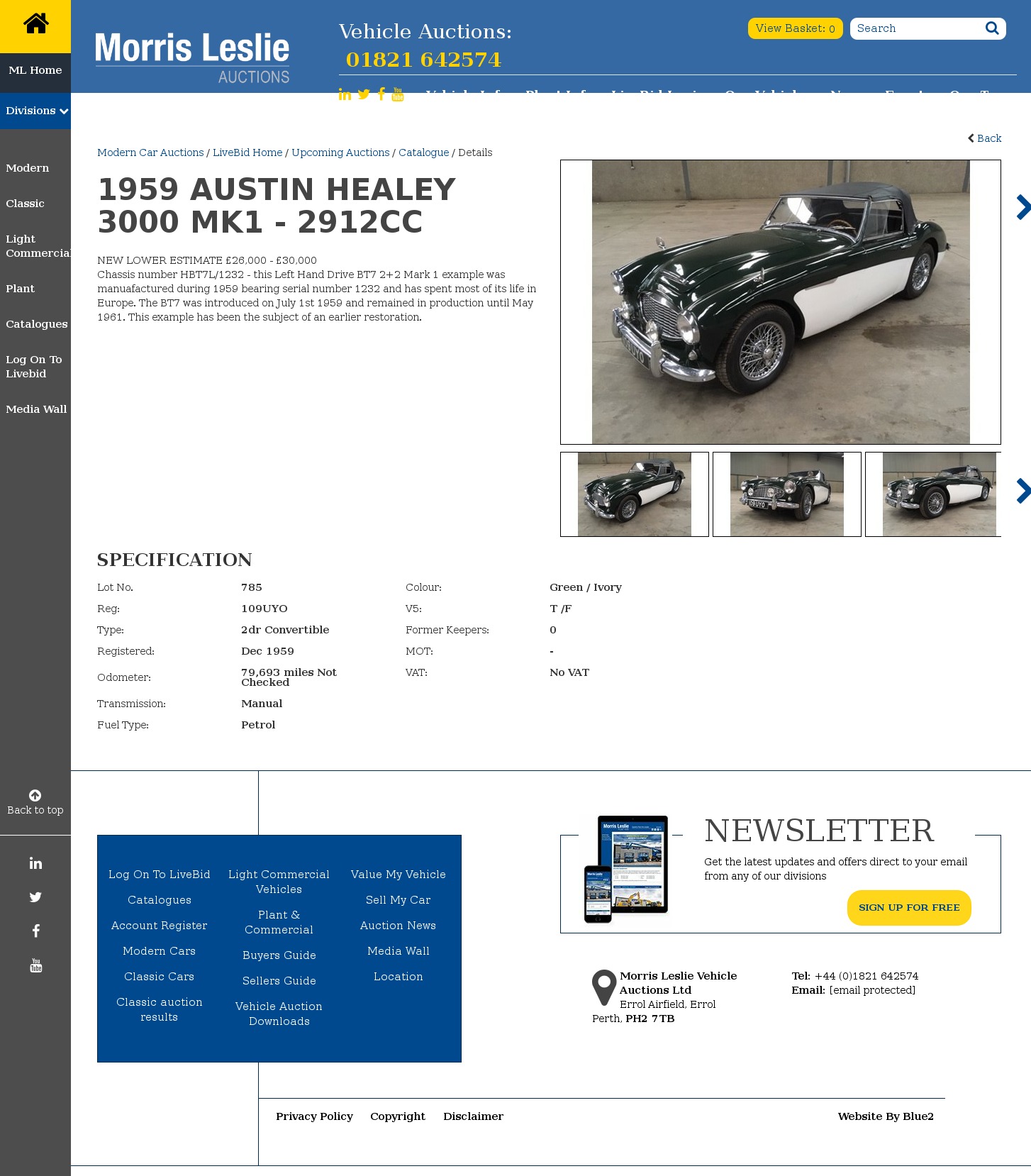Open Auction News link
This screenshot has height=1176, width=1031.
(x=399, y=926)
